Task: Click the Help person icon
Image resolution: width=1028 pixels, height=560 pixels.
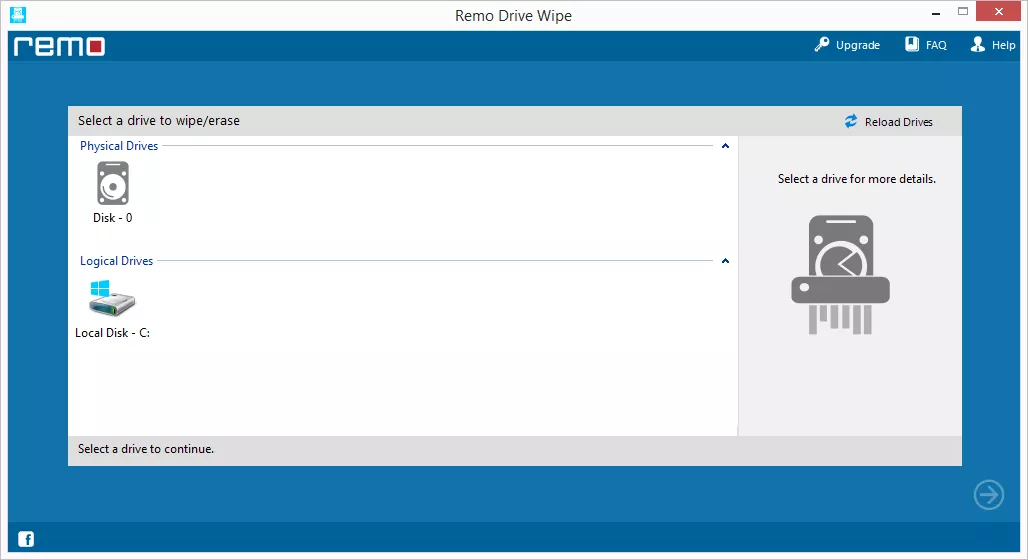Action: (977, 45)
